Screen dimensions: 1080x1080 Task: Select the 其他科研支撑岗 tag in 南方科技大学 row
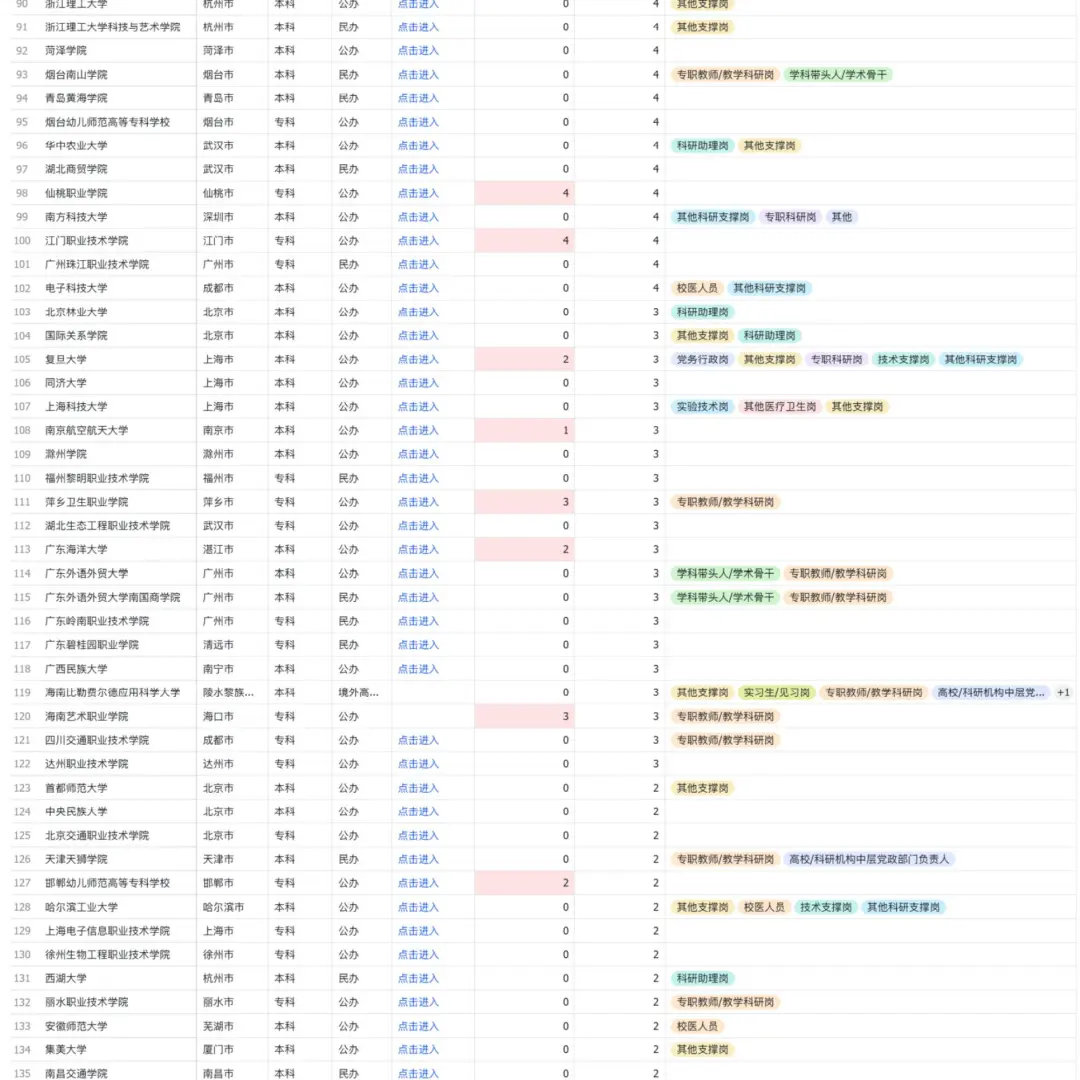click(712, 217)
